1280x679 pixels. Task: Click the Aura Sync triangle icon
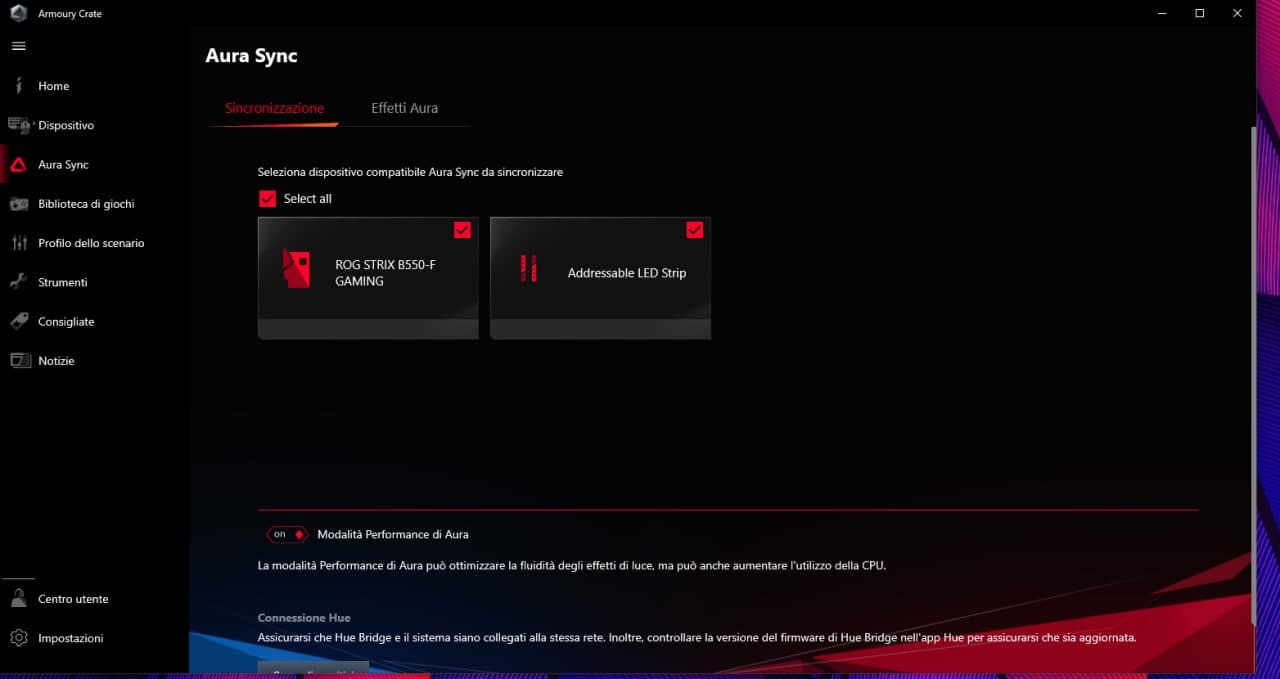pos(18,165)
